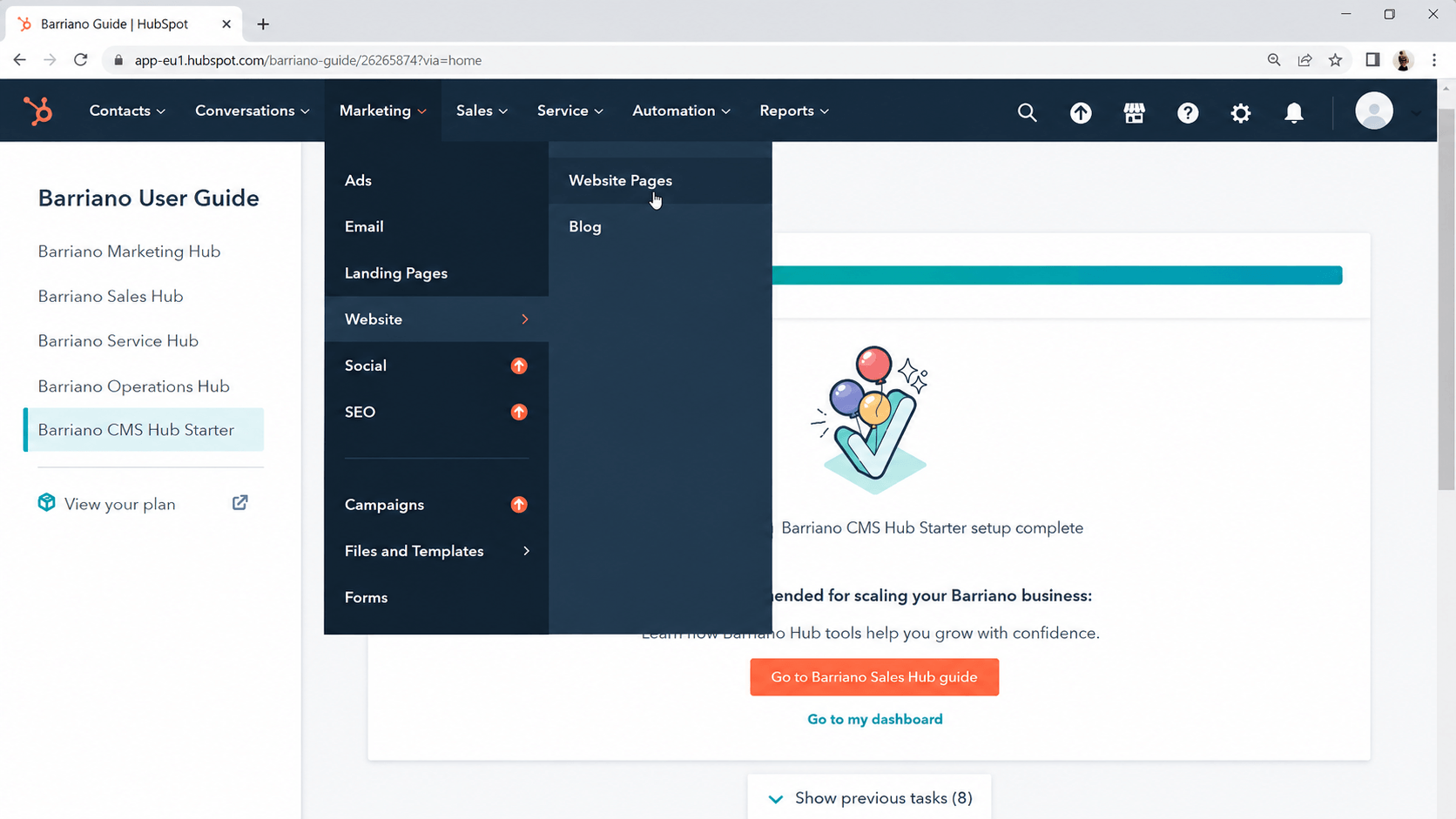
Task: Open the Automation dropdown menu
Action: [682, 111]
